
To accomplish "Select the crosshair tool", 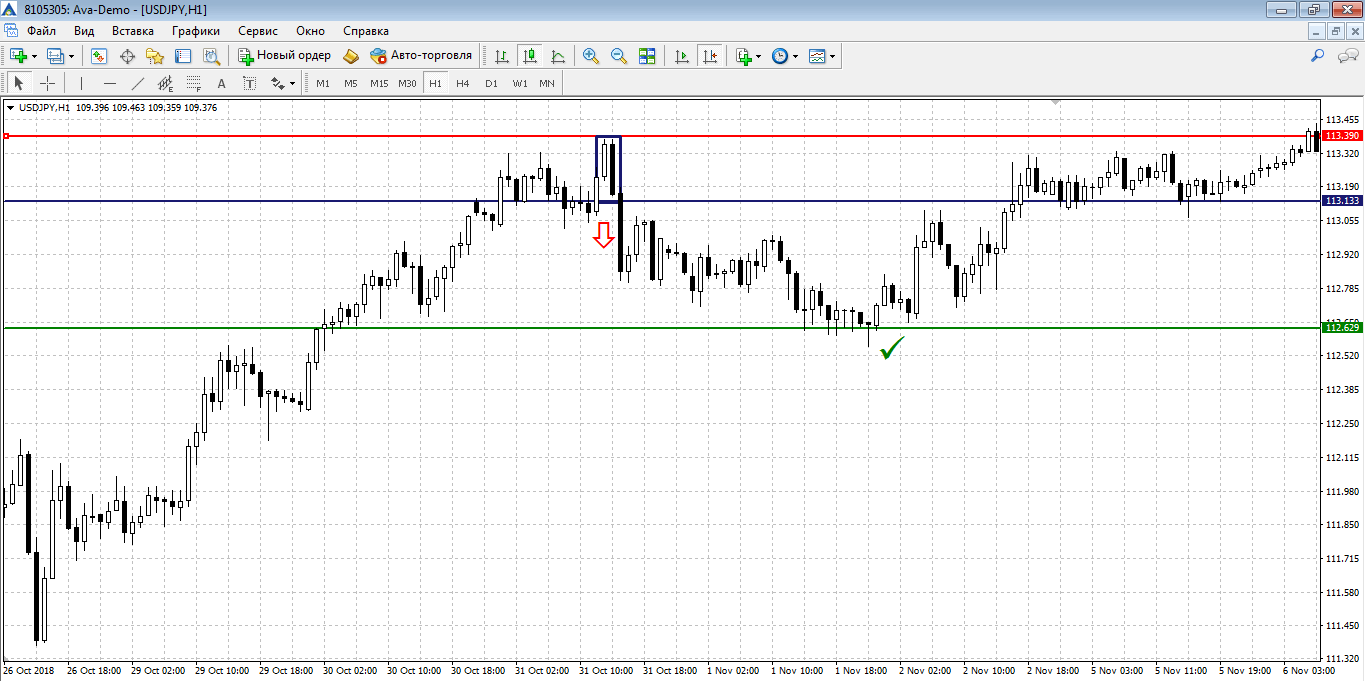I will pos(47,83).
